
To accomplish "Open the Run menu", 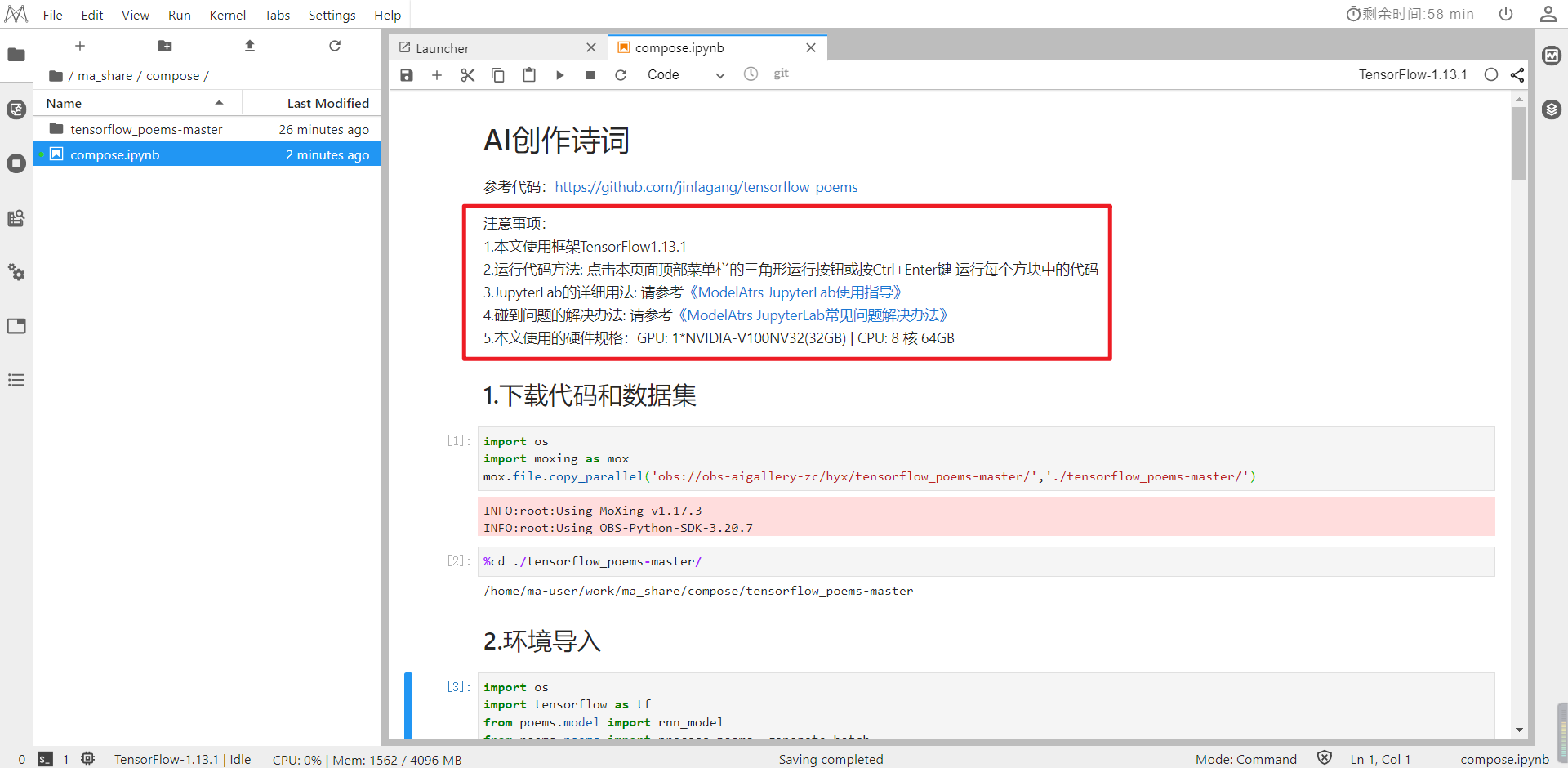I will coord(180,15).
